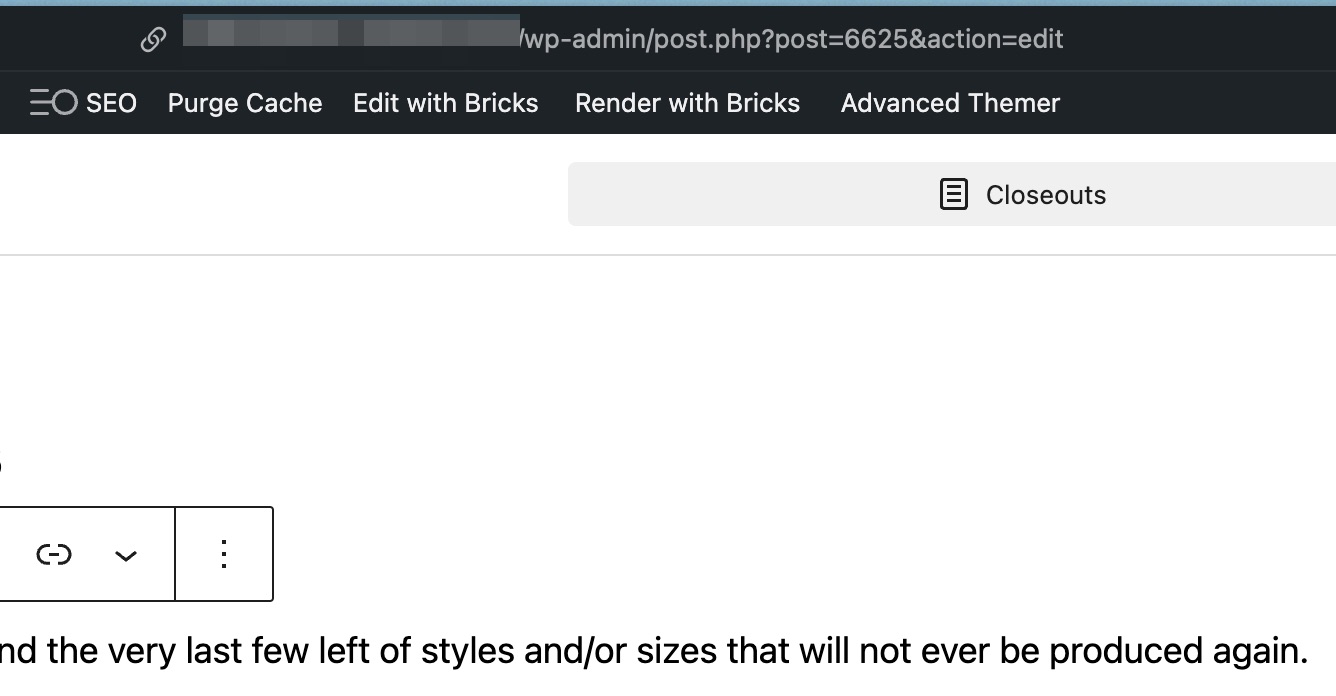Insert a link using the block toolbar link icon
The width and height of the screenshot is (1336, 696).
[54, 554]
